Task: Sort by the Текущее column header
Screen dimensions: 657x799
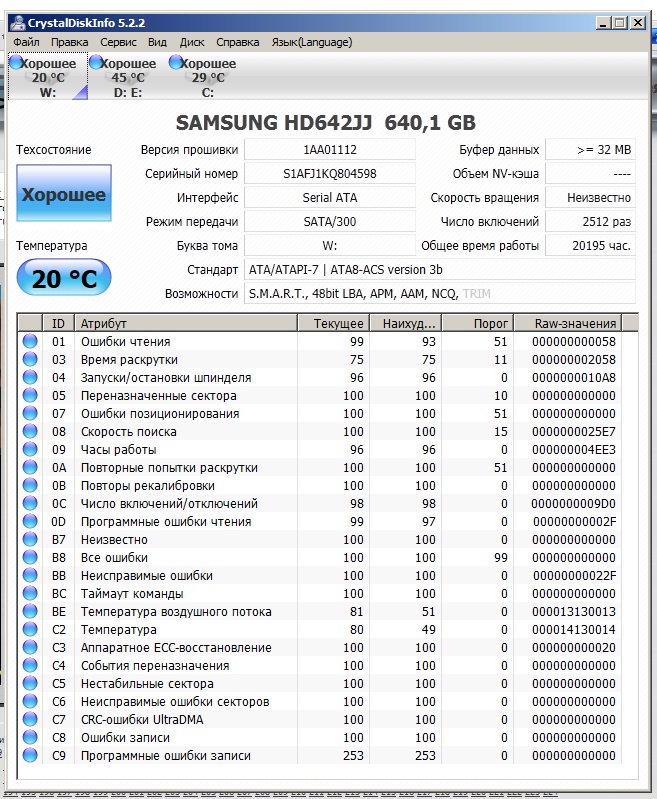Action: pos(333,324)
